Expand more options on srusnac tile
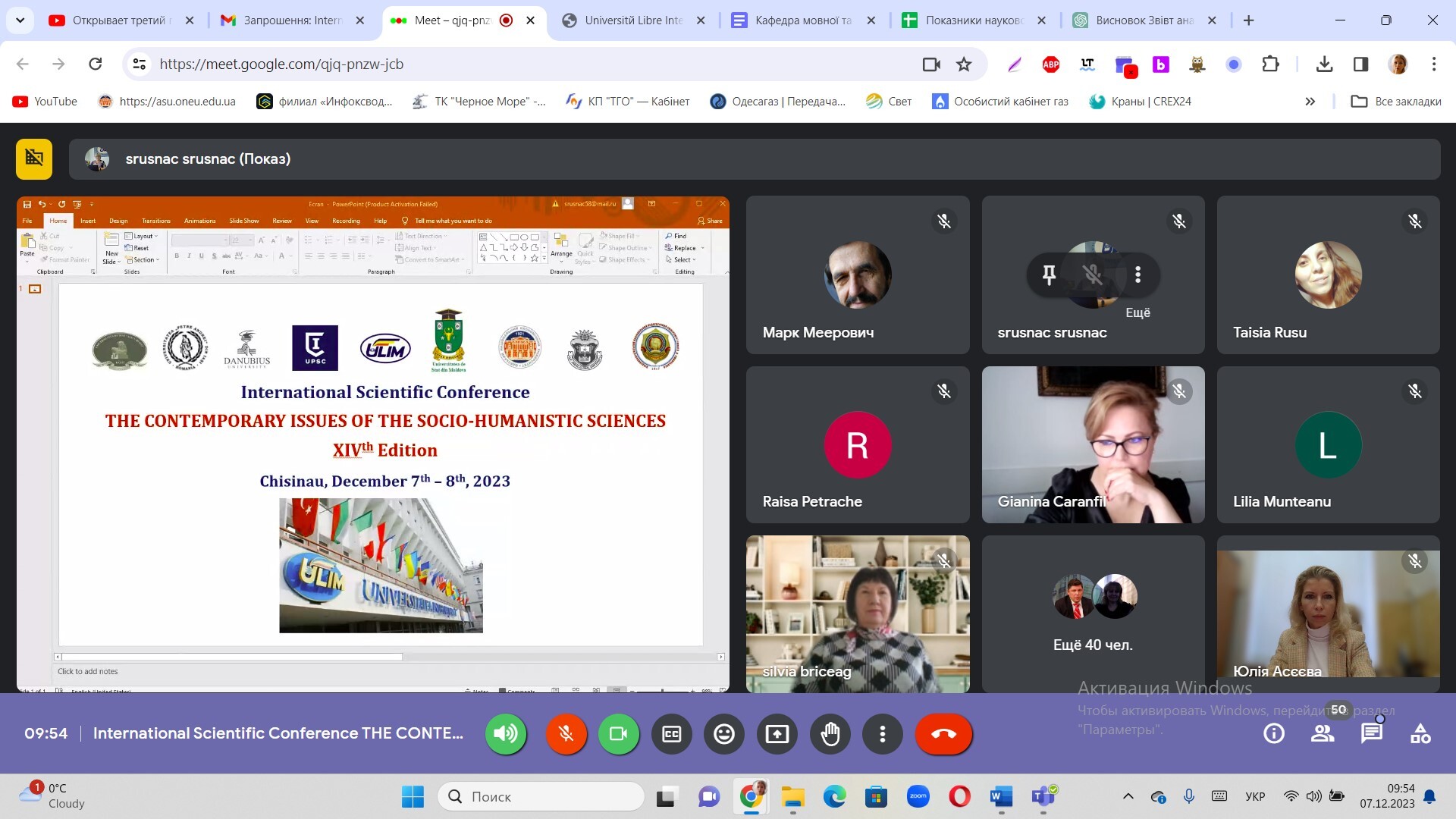 pos(1137,275)
